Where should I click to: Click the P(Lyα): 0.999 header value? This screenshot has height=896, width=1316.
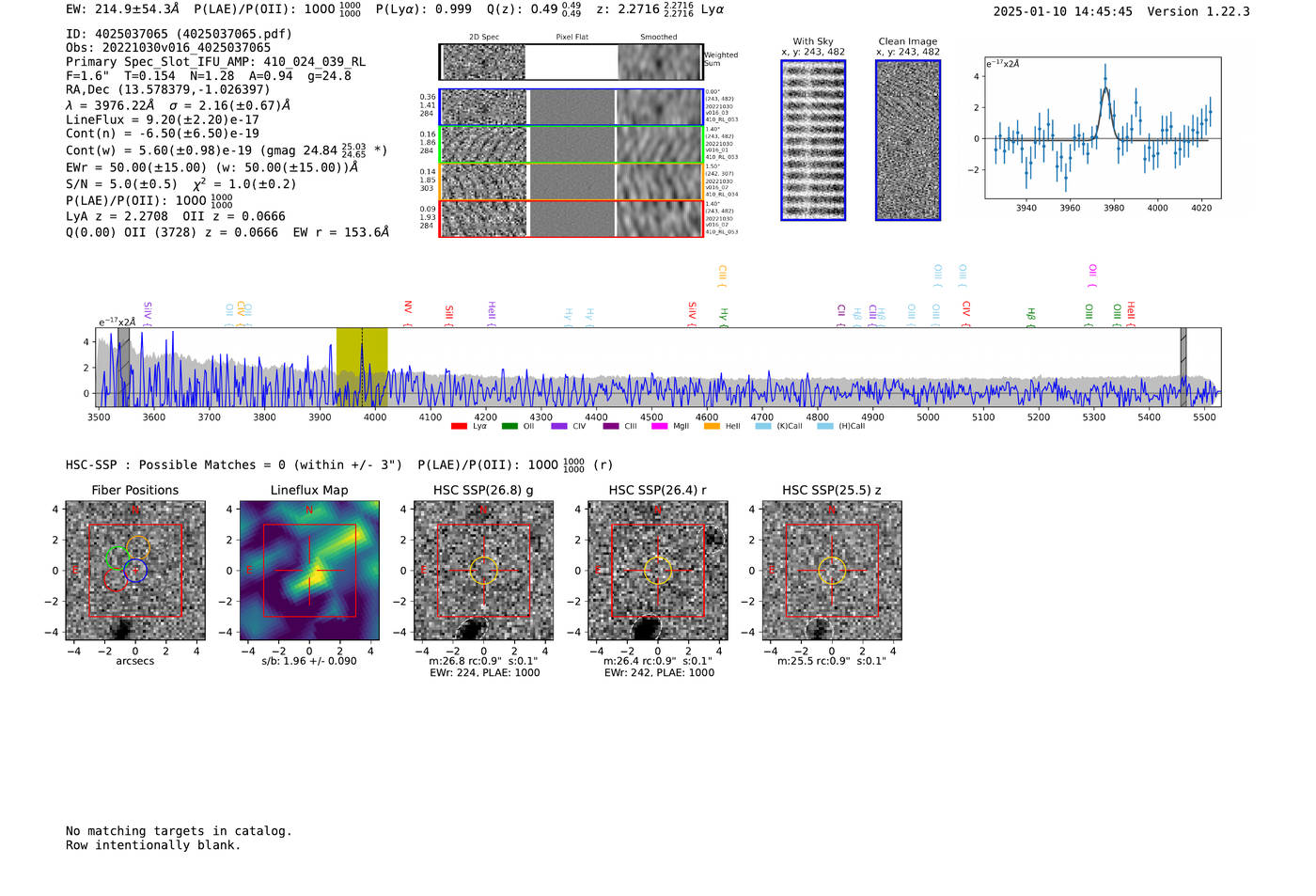tap(424, 9)
